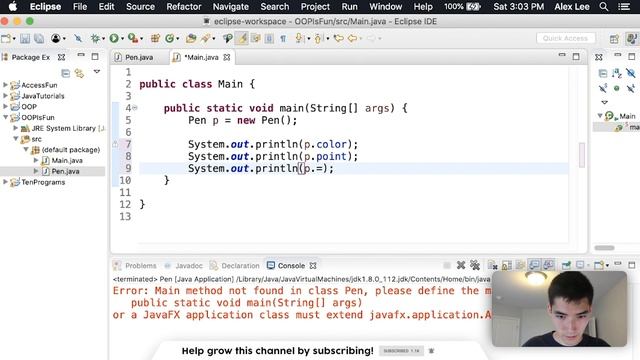The height and width of the screenshot is (360, 640).
Task: Run the program with green play button
Action: [x=114, y=38]
